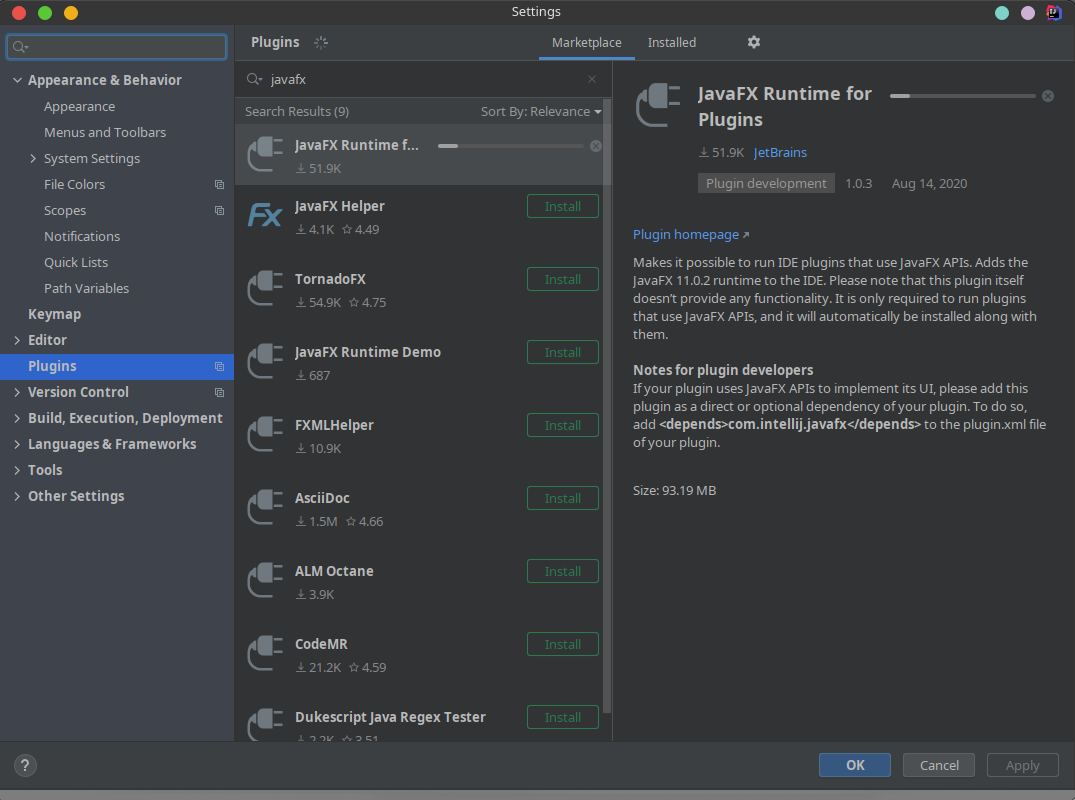Select the Plugins settings page
This screenshot has height=800, width=1075.
pyautogui.click(x=117, y=367)
